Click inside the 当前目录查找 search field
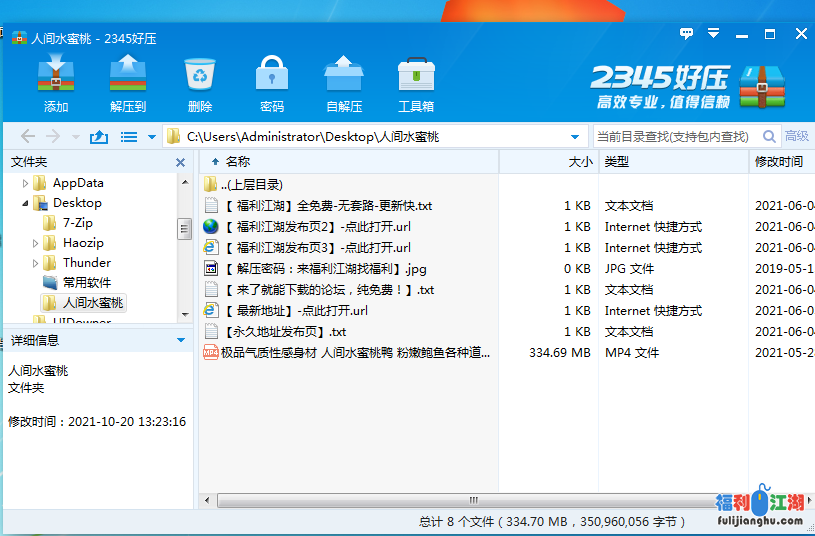Image resolution: width=815 pixels, height=536 pixels. [675, 137]
